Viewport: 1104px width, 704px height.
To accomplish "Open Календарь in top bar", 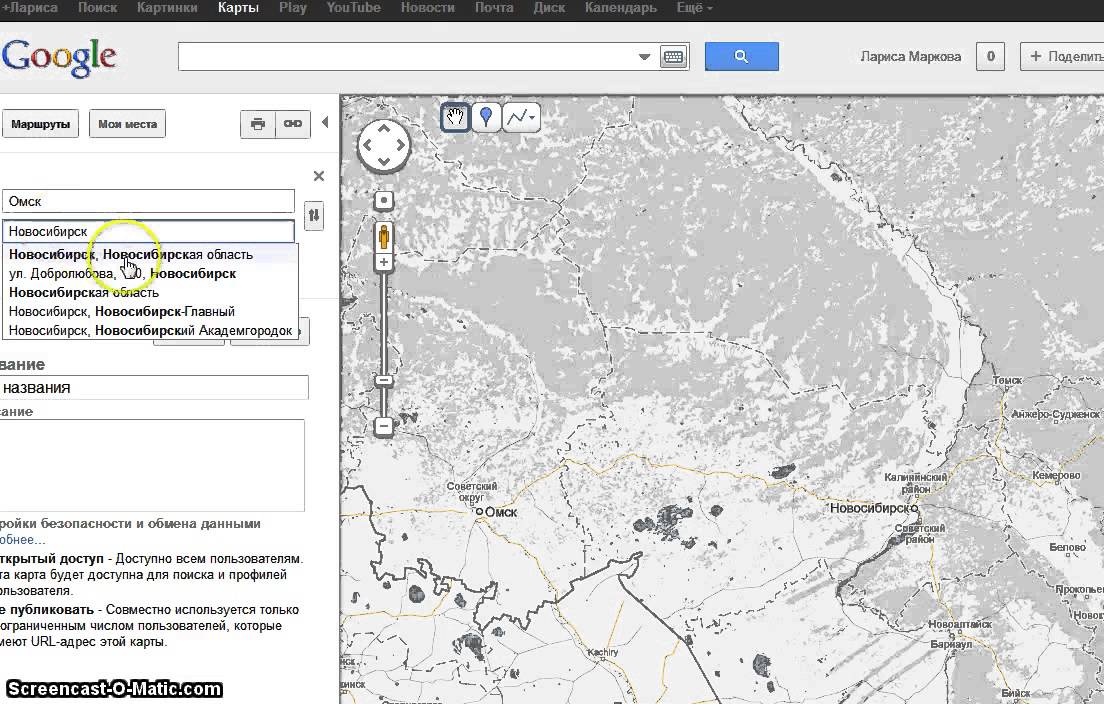I will (620, 8).
